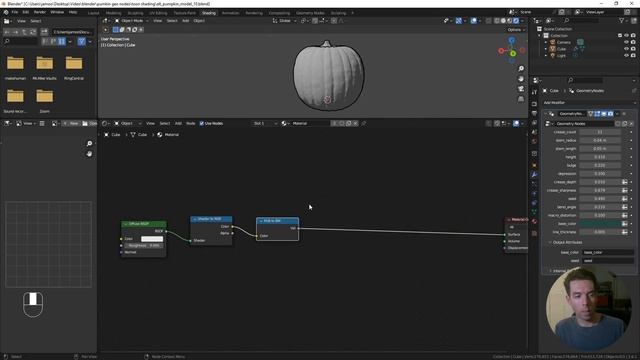The width and height of the screenshot is (640, 360).
Task: Open the Object properties orange square tab
Action: click(534, 165)
